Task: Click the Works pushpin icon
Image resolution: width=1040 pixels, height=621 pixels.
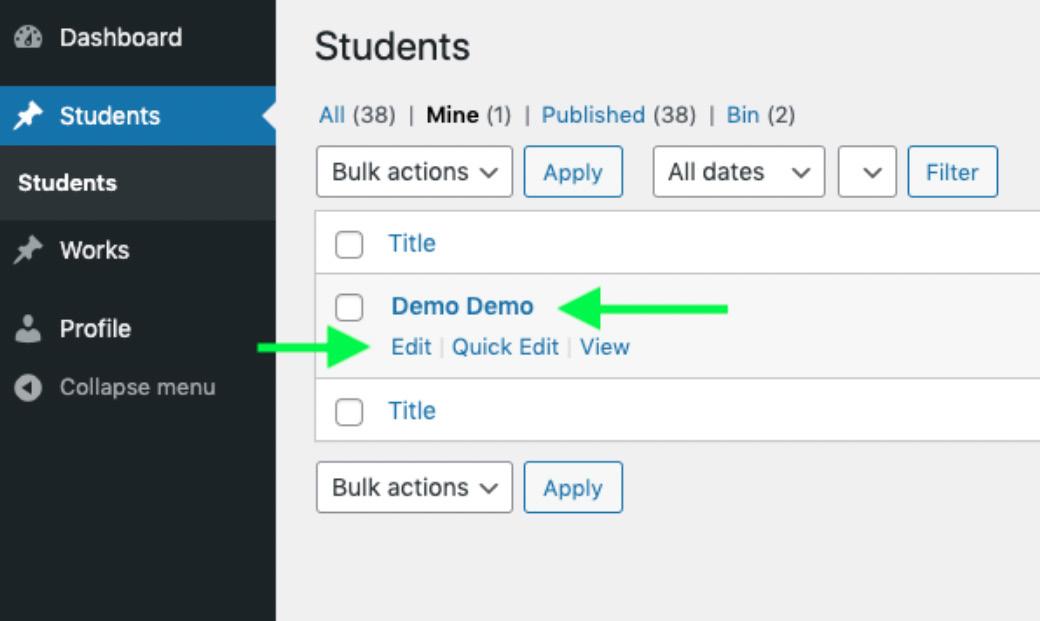Action: 30,250
